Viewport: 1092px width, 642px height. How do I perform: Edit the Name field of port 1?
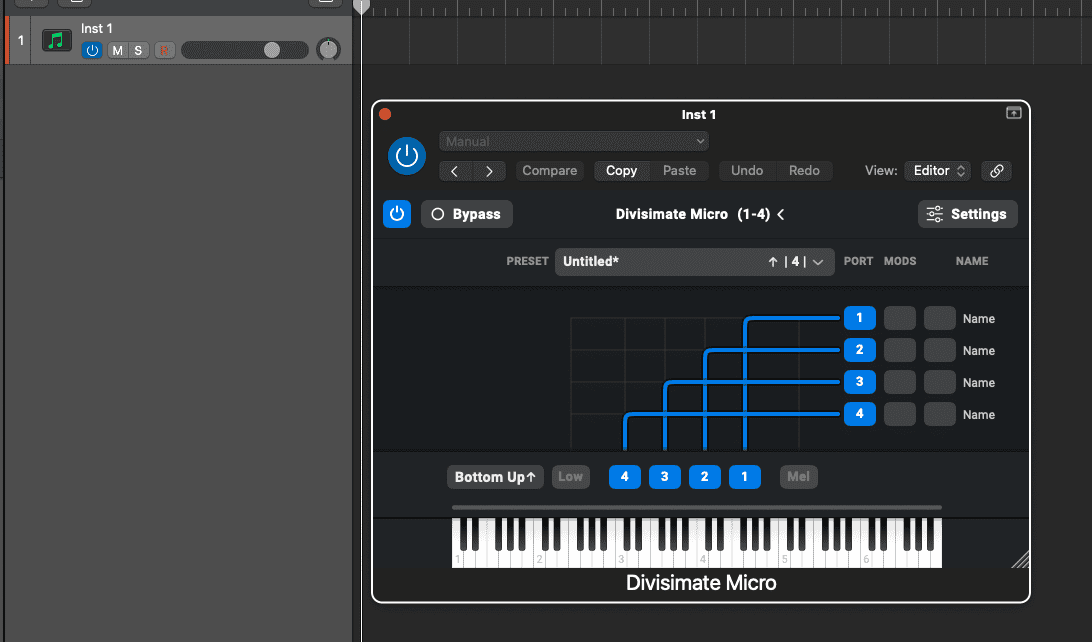978,319
